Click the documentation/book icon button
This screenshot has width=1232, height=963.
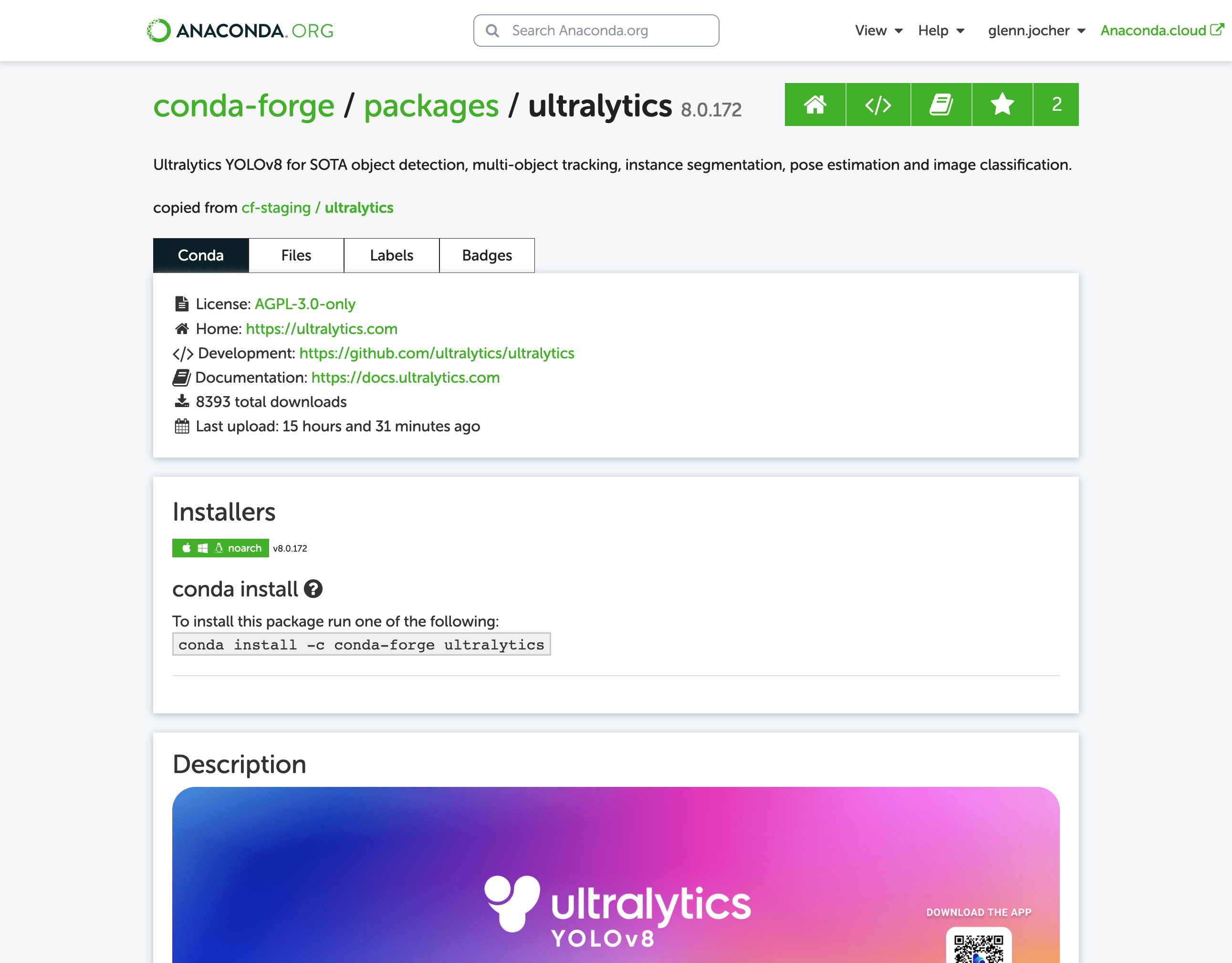[x=940, y=104]
